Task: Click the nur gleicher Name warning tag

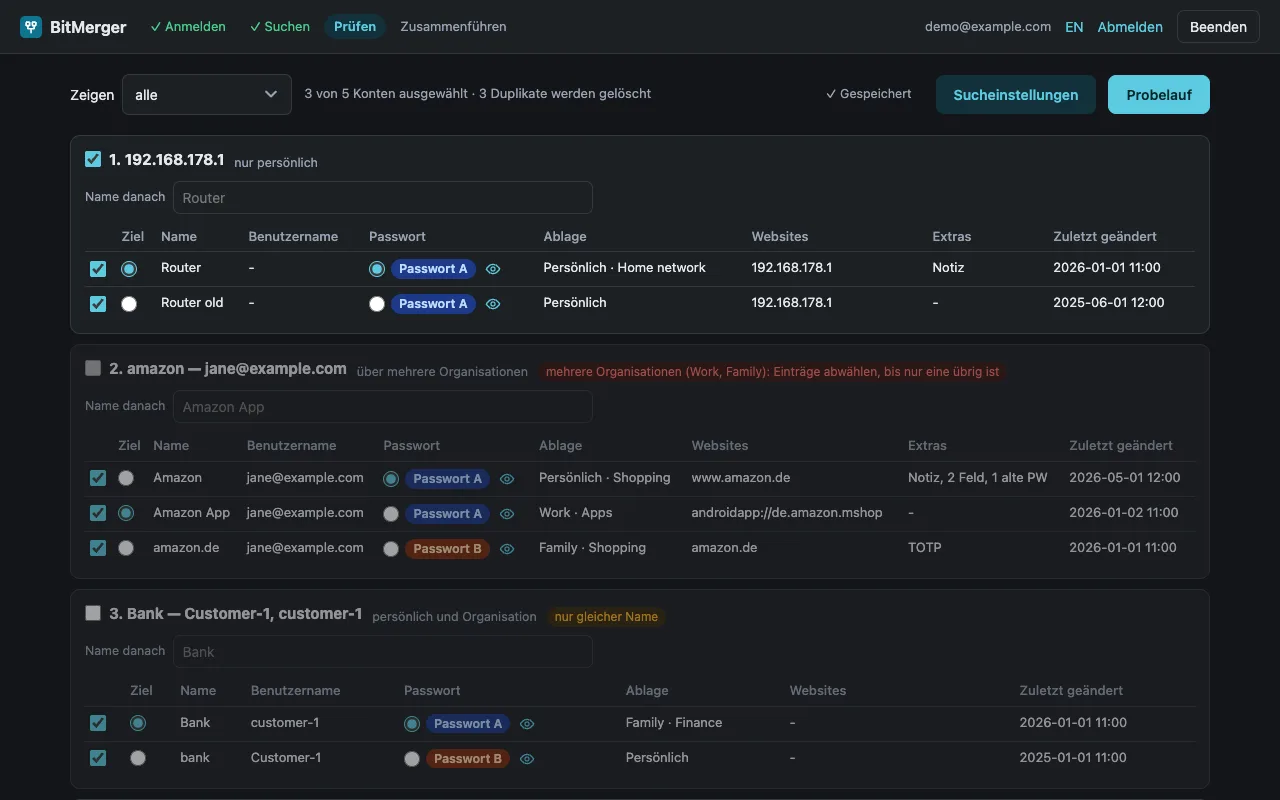Action: point(606,617)
